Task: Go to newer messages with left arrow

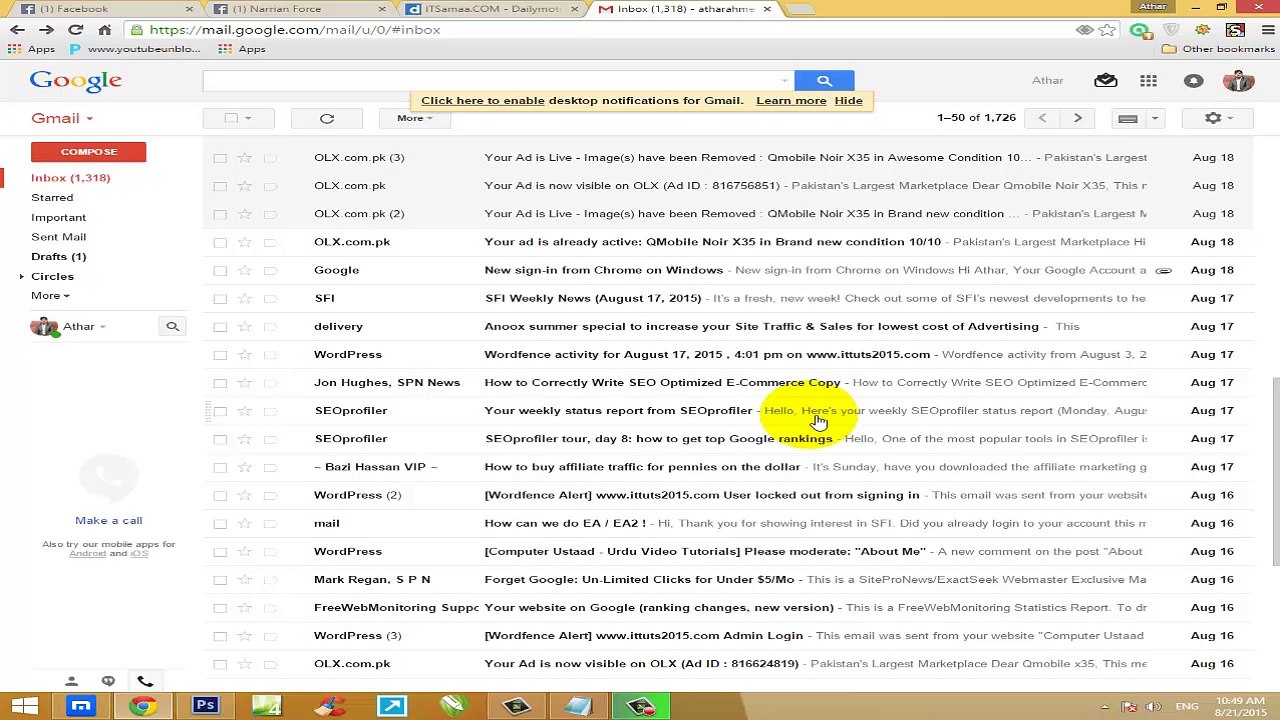Action: click(1042, 118)
